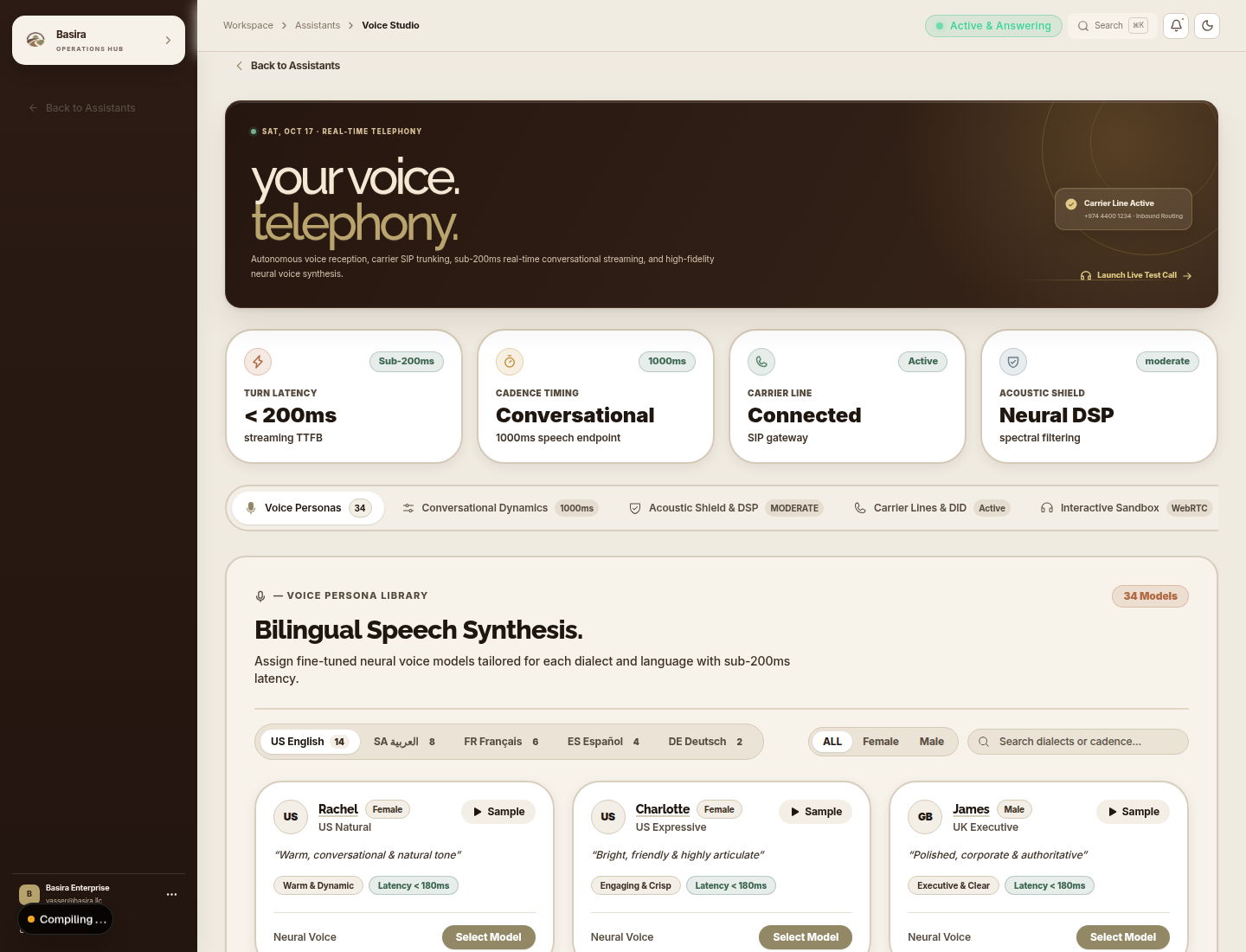The image size is (1246, 952).
Task: Click the Search dialects or cadence field
Action: [1078, 742]
